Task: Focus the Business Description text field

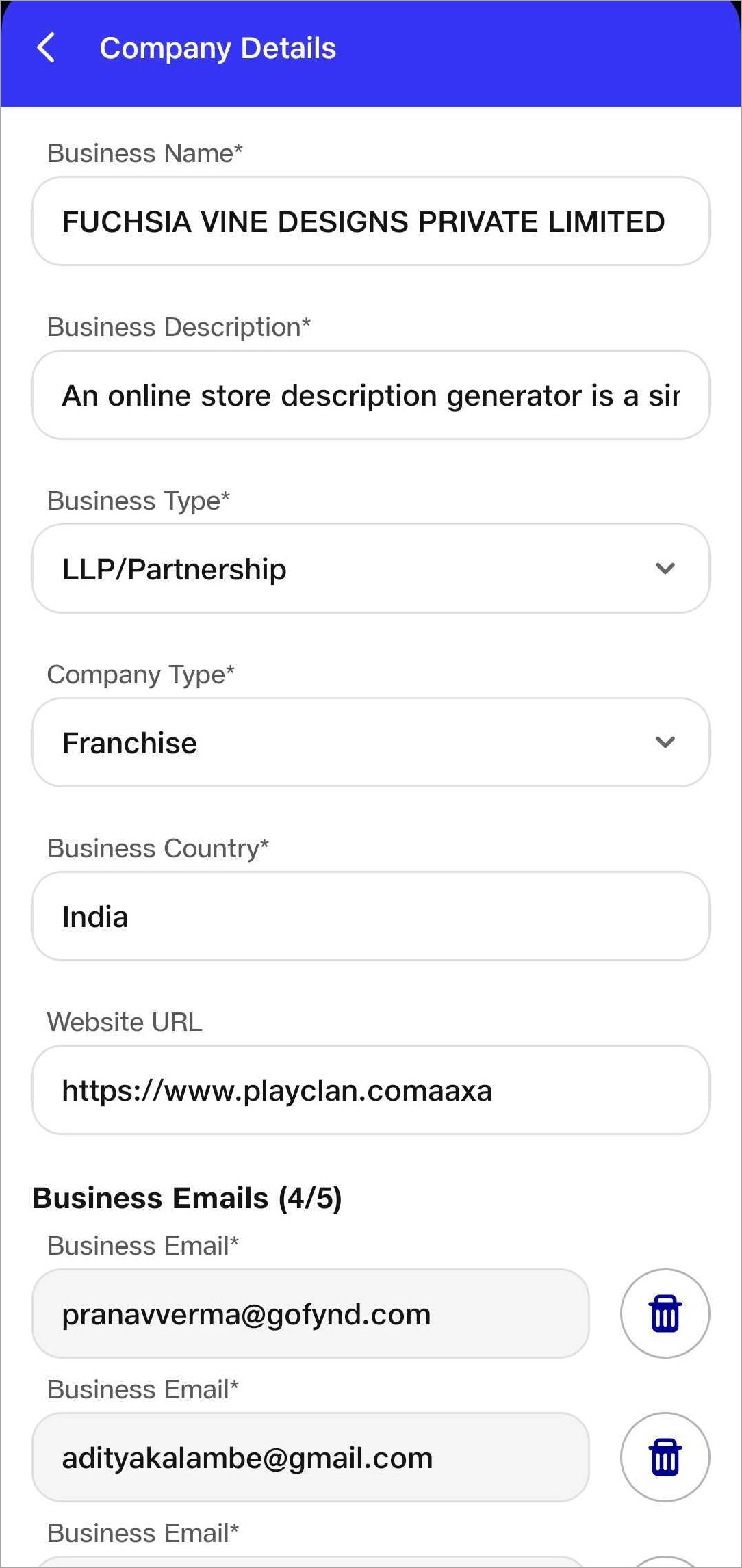Action: pos(370,395)
